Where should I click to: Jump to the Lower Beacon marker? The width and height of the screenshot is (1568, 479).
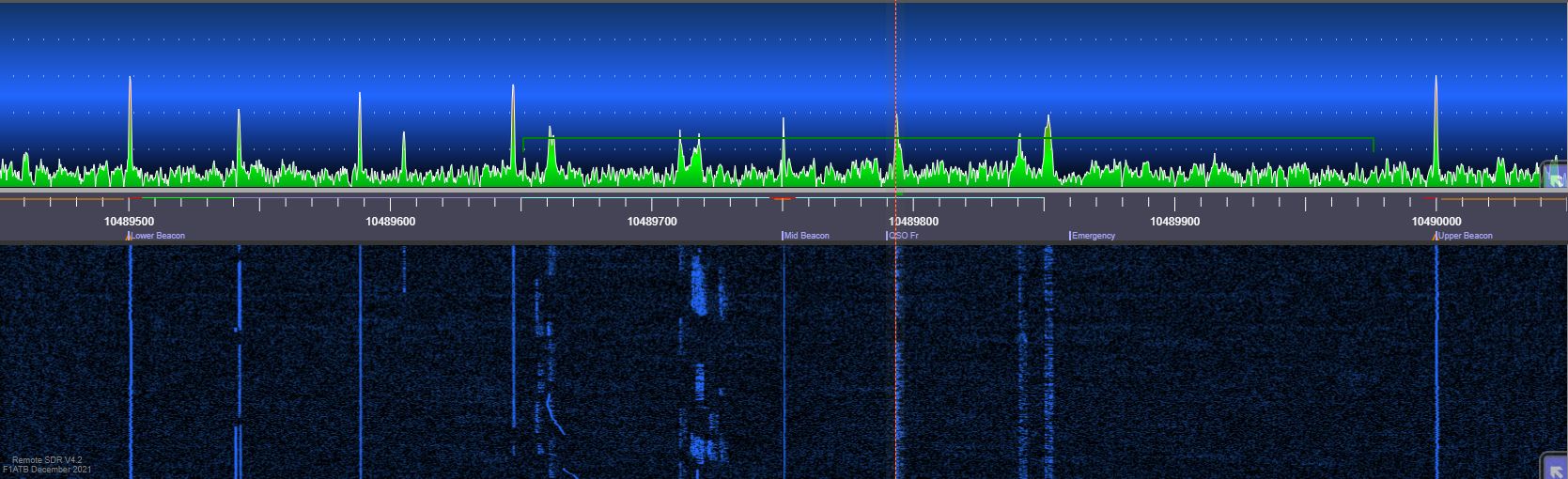tap(157, 236)
